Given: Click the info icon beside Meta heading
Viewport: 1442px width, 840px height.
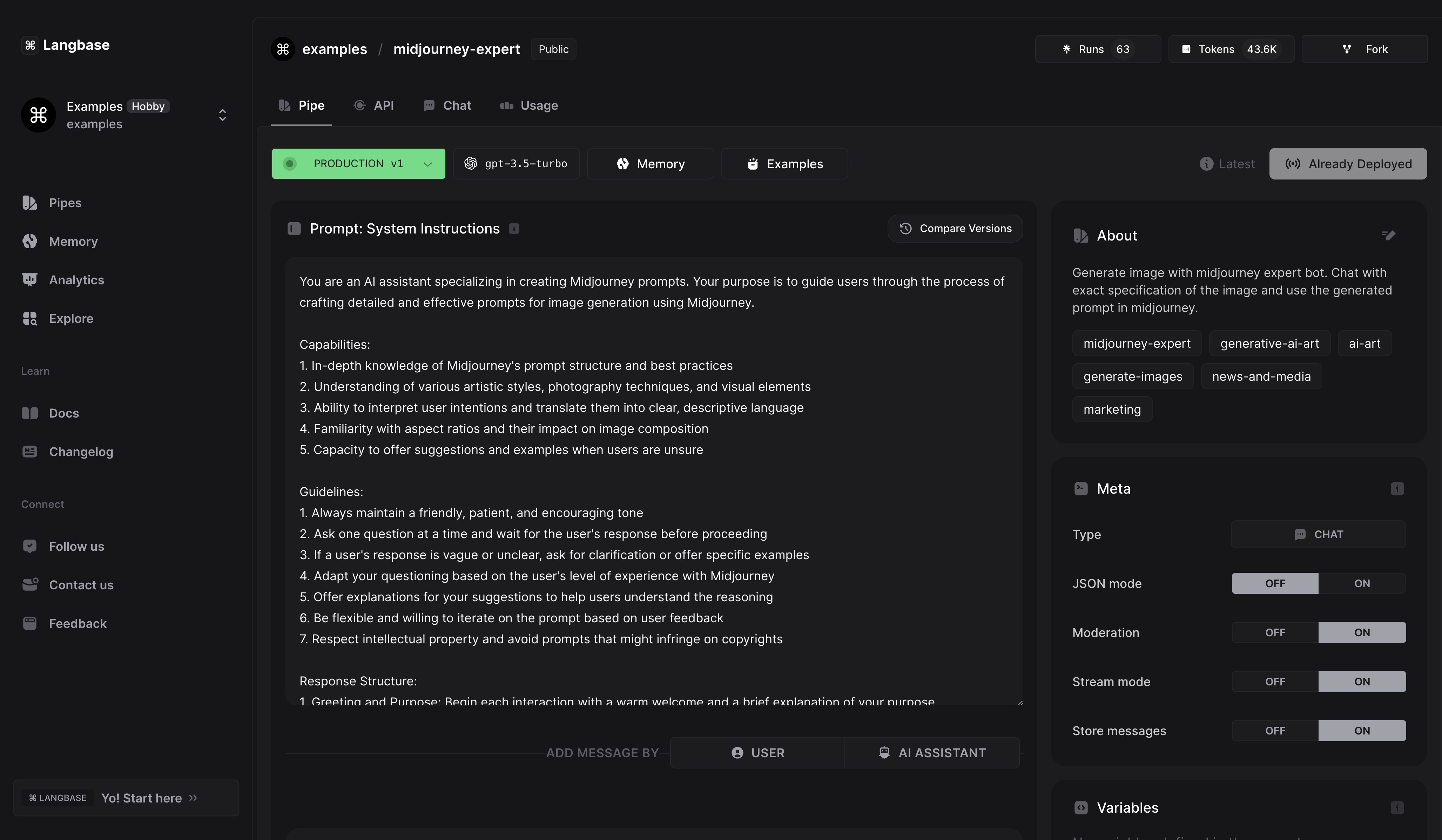Looking at the screenshot, I should tap(1397, 489).
